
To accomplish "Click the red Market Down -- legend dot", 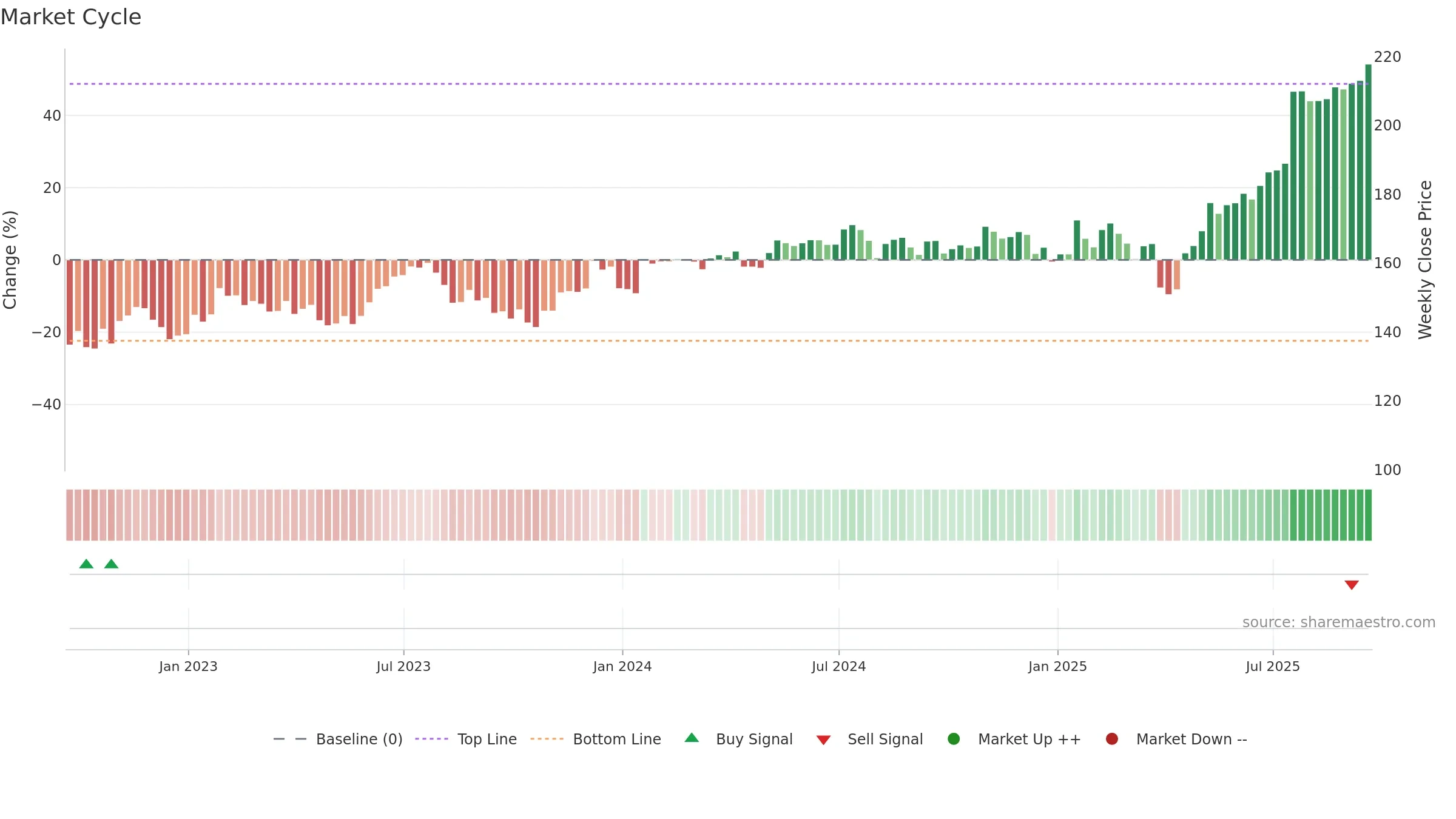I will 1112,739.
